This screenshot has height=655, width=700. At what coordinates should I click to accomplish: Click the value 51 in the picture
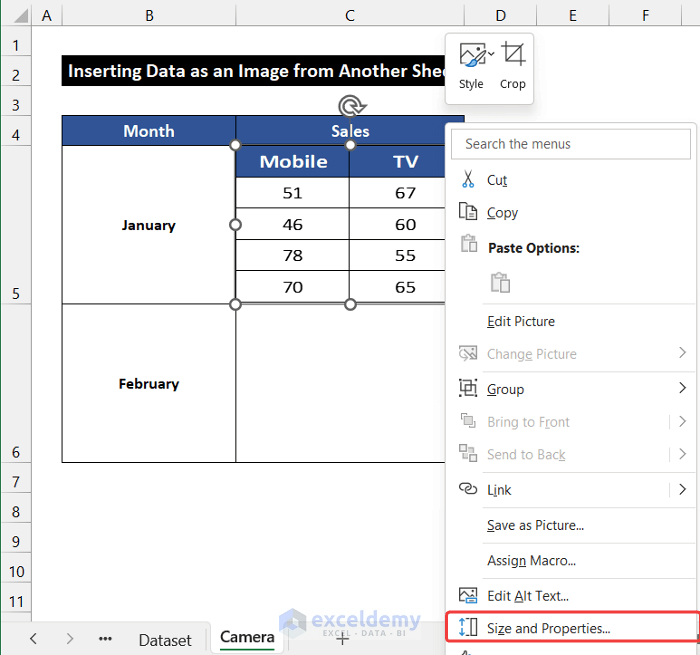[x=293, y=193]
